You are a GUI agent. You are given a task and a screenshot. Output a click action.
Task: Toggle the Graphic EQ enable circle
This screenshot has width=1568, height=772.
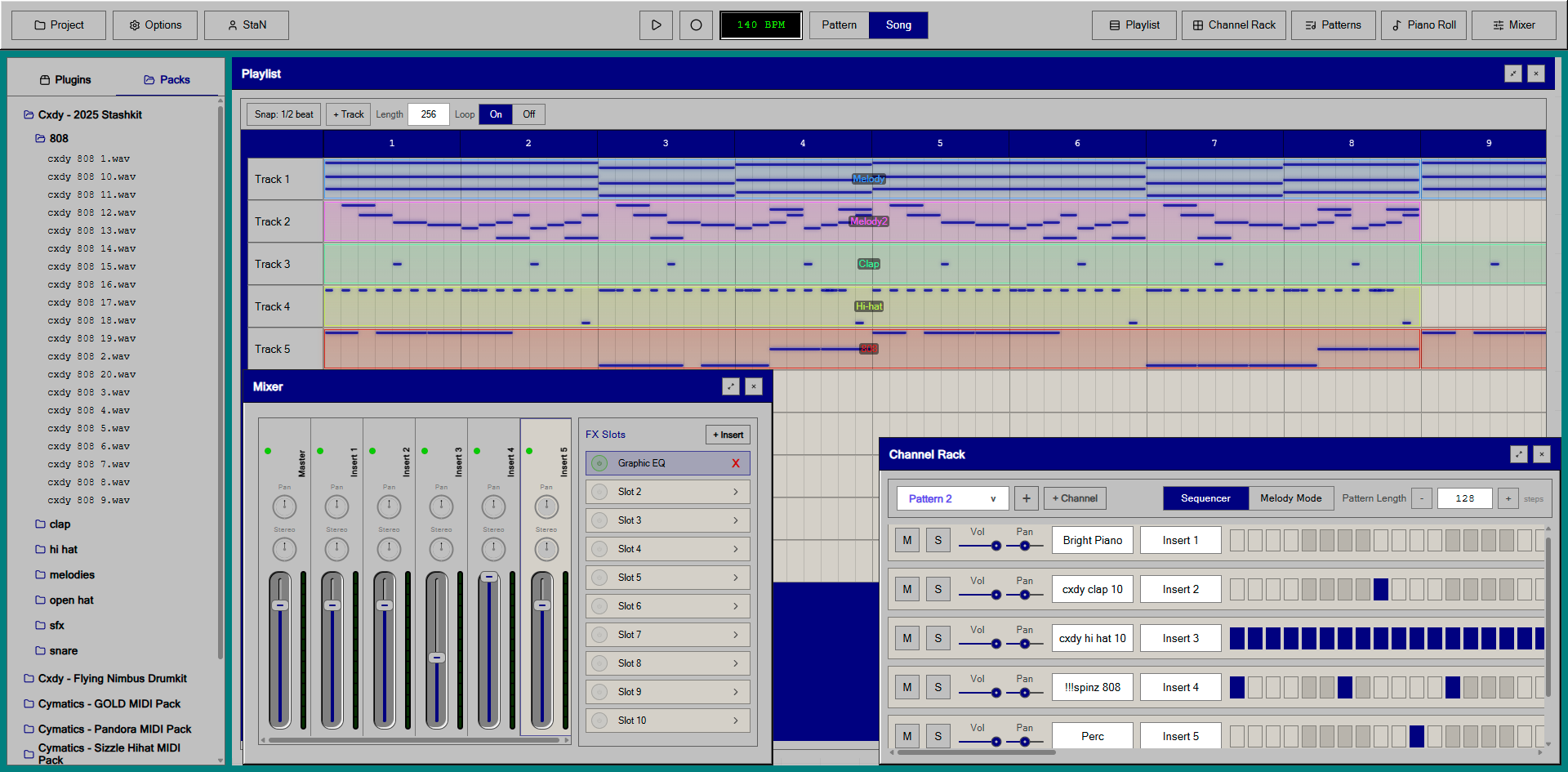tap(599, 463)
